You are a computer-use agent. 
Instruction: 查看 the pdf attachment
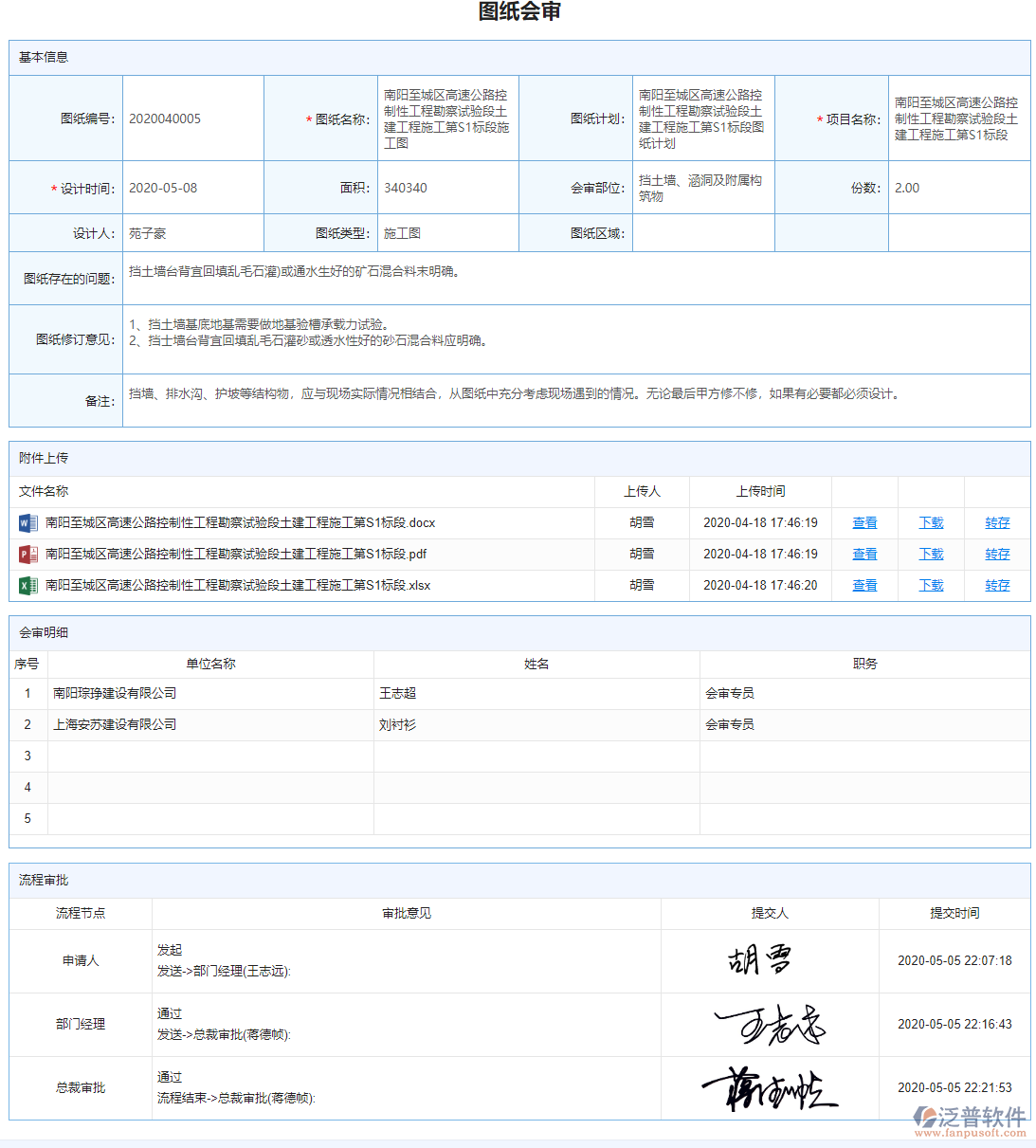pyautogui.click(x=863, y=554)
